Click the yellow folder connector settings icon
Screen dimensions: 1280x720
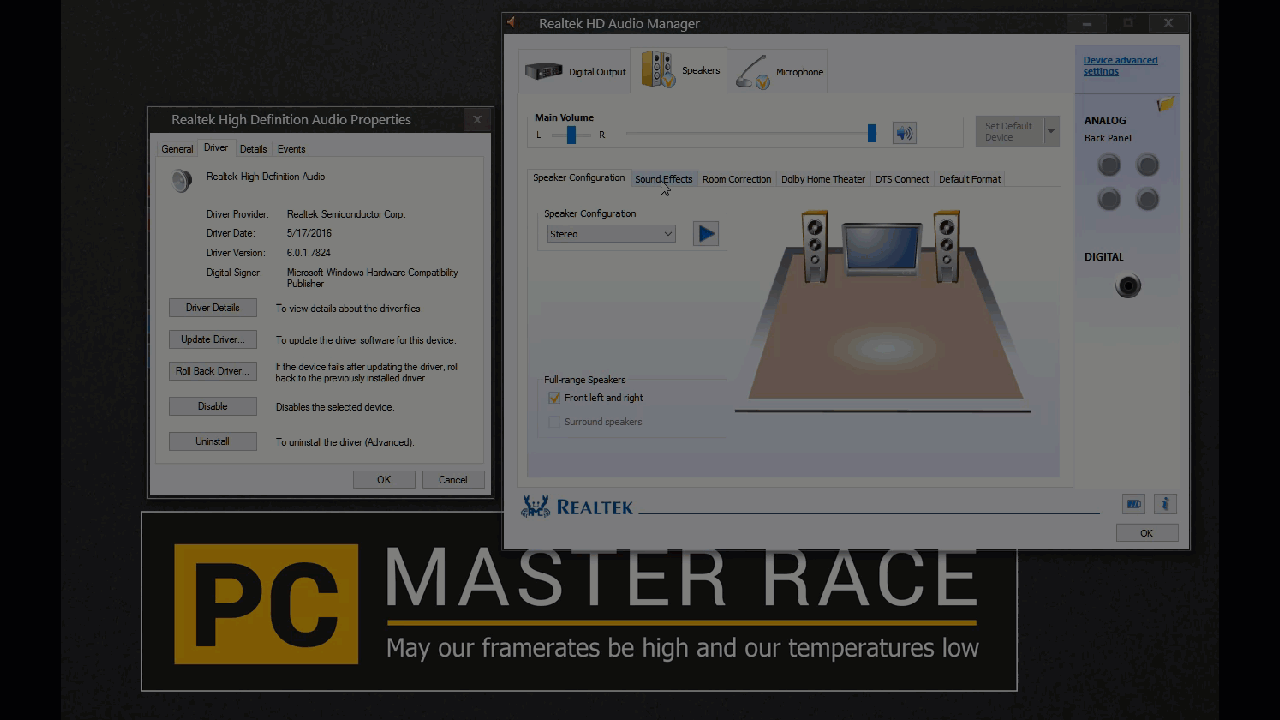click(x=1165, y=104)
